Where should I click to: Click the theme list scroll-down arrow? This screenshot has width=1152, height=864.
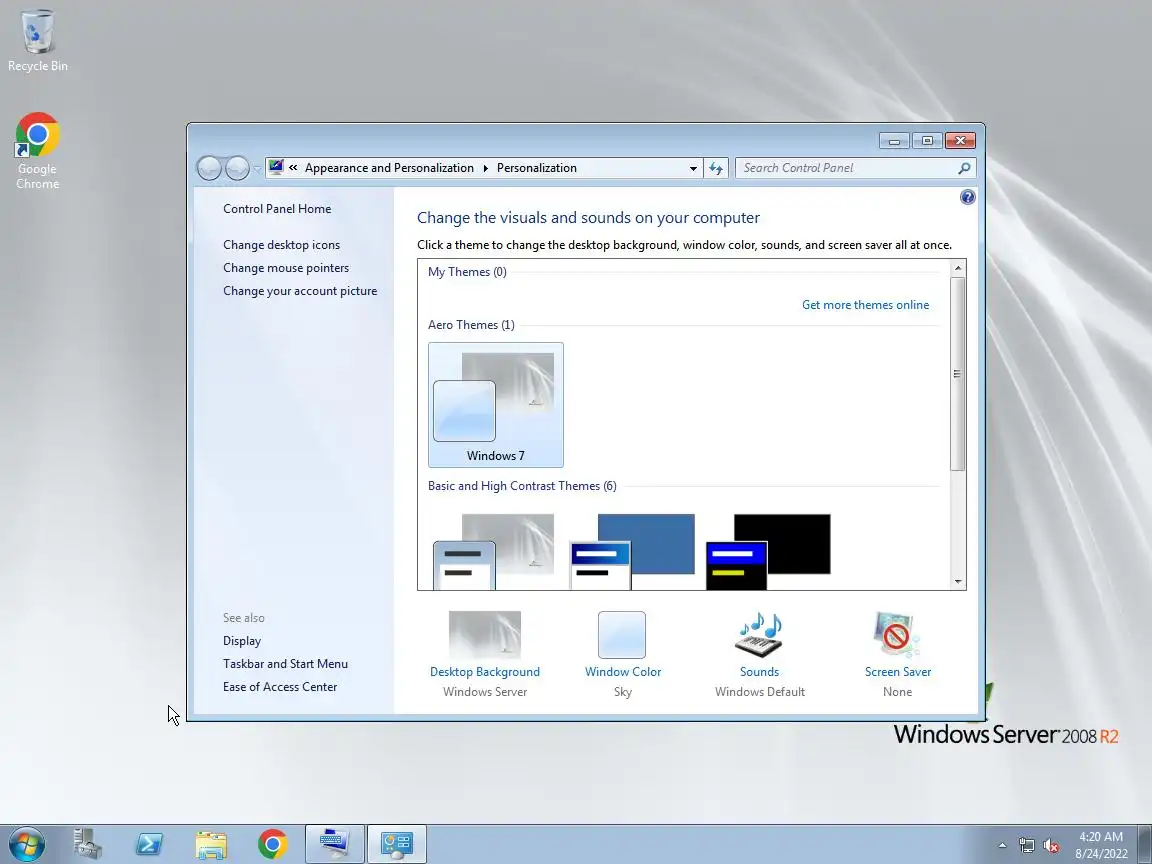[957, 582]
